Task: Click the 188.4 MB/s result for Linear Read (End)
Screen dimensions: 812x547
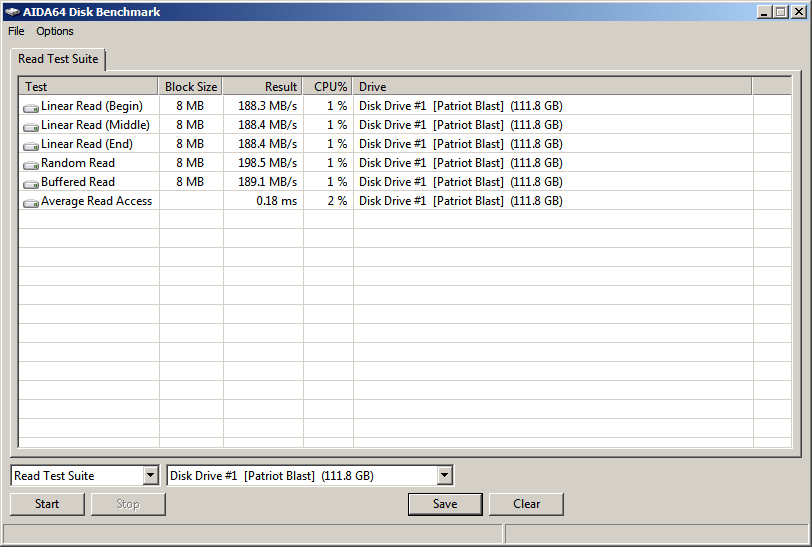Action: [x=267, y=144]
